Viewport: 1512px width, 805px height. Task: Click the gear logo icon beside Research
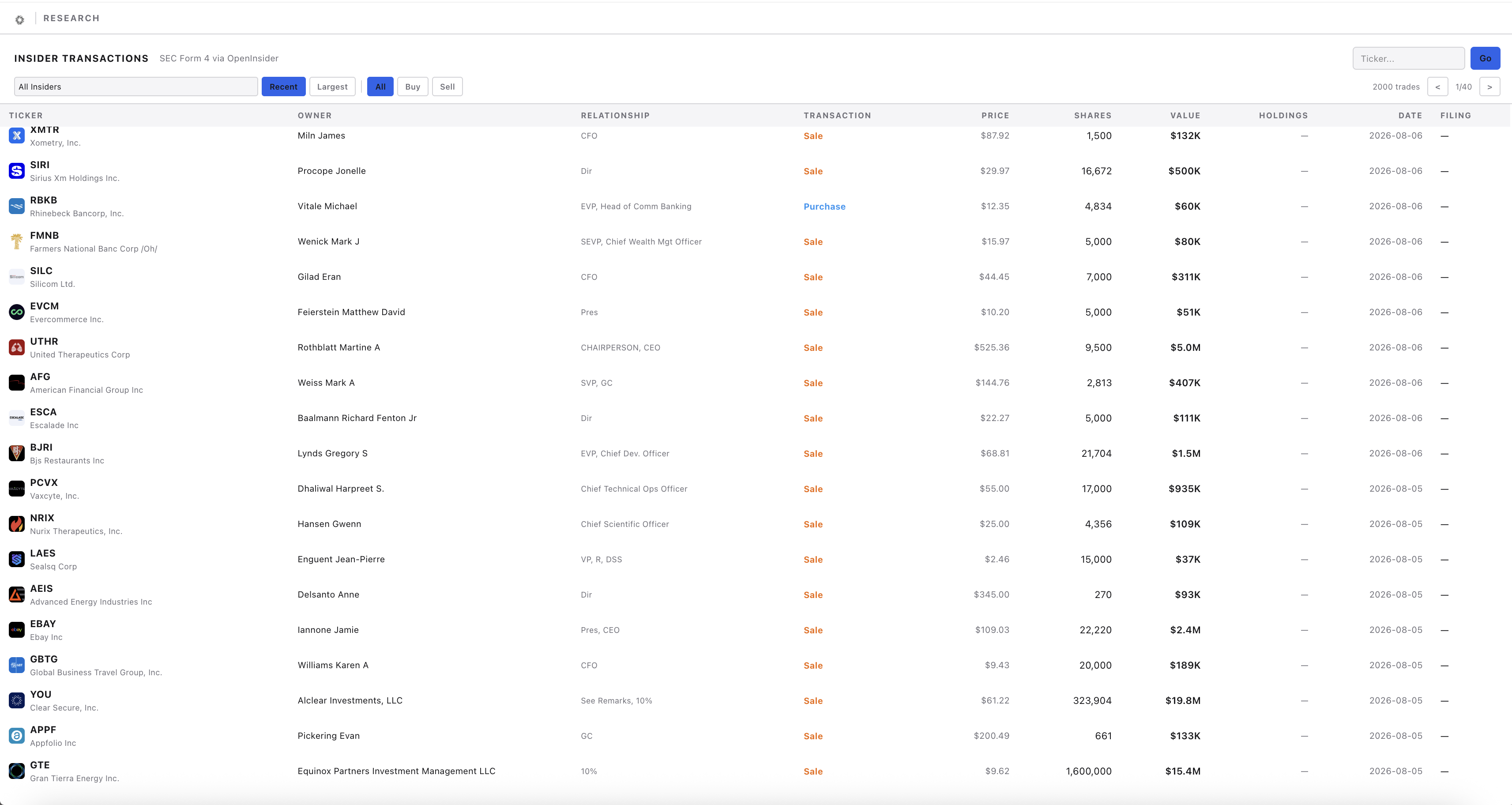[x=19, y=20]
